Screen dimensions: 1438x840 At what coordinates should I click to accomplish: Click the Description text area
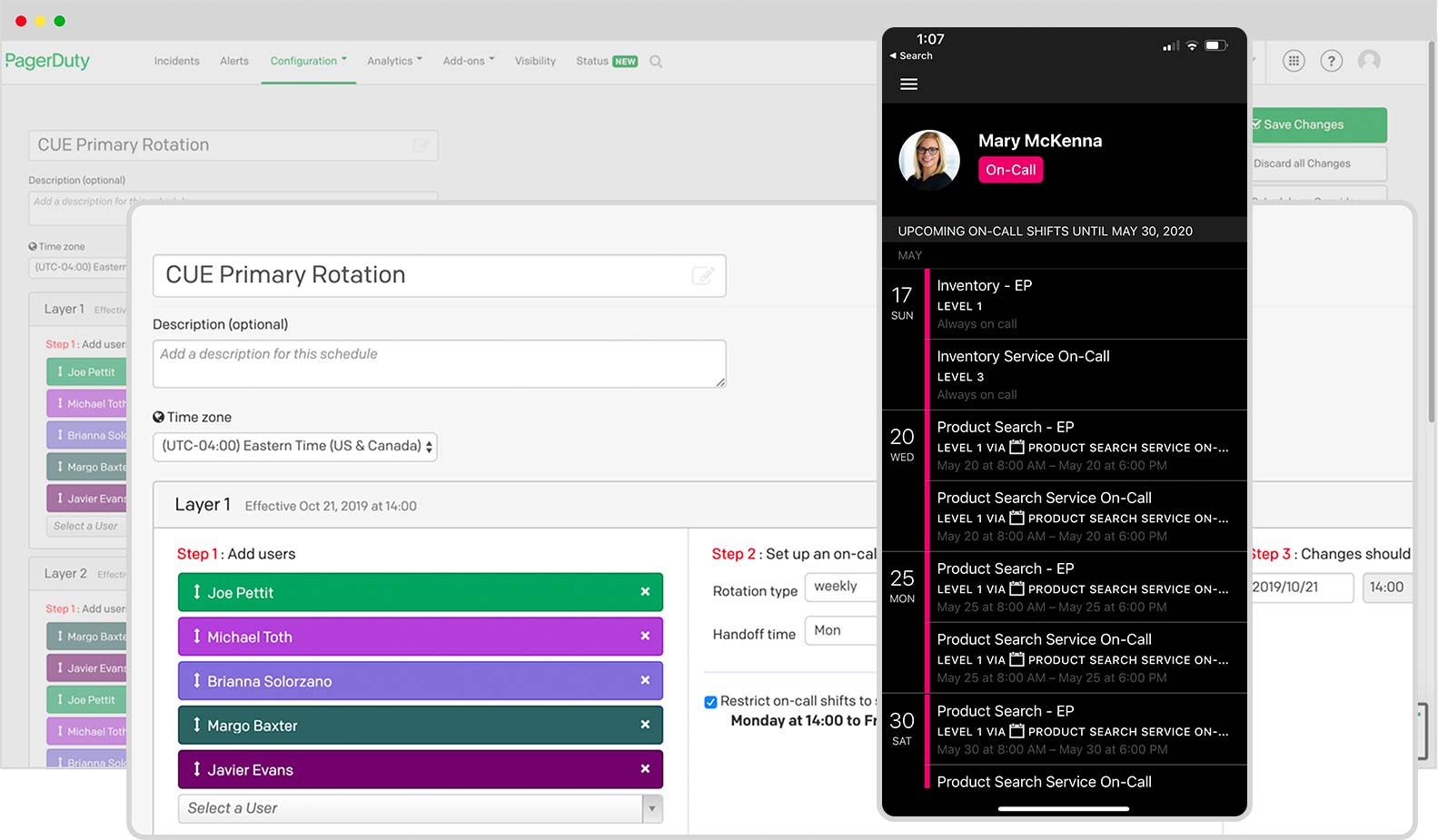point(439,364)
